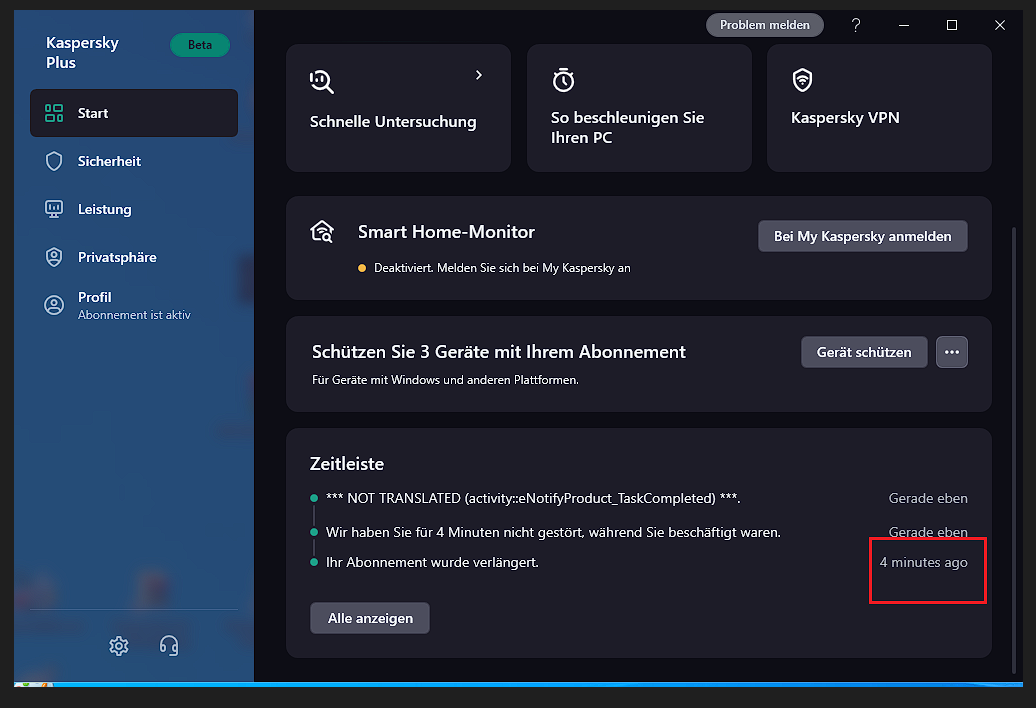Viewport: 1036px width, 708px height.
Task: Click the Profil user avatar icon
Action: click(54, 305)
